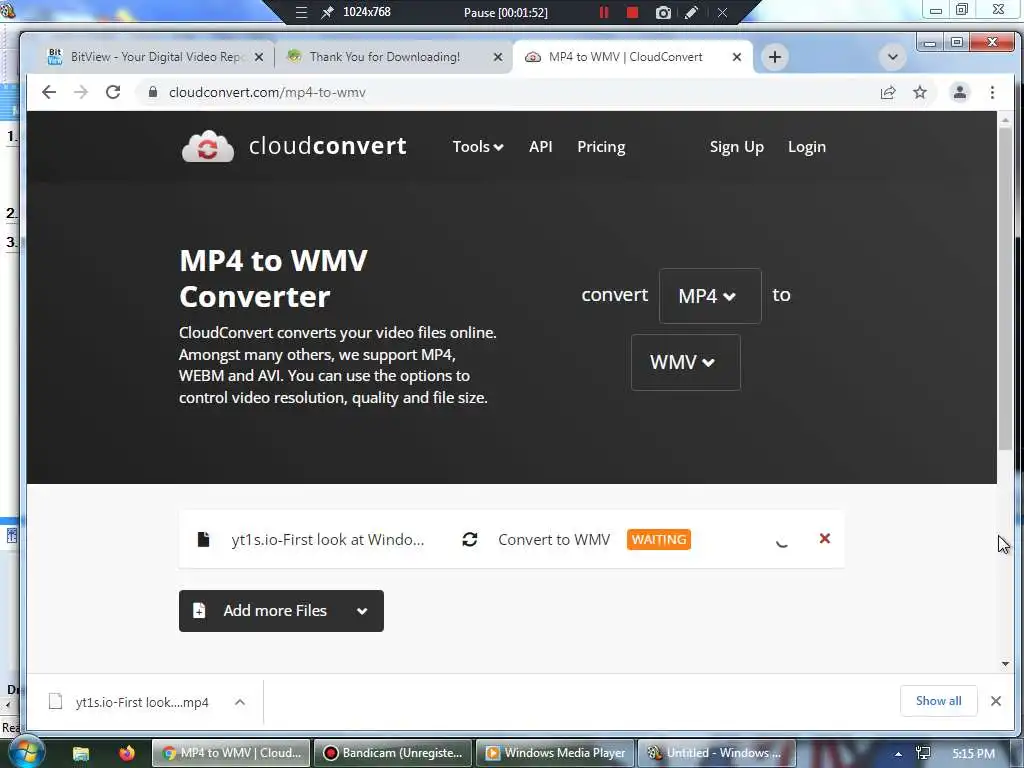Click the scrollbar down arrow

[1005, 664]
